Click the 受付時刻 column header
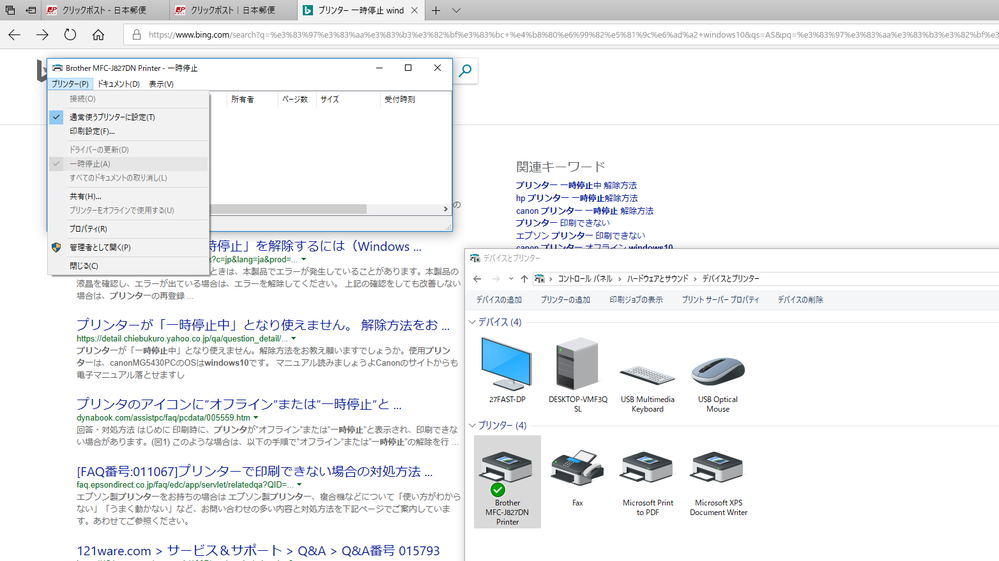 pos(414,99)
